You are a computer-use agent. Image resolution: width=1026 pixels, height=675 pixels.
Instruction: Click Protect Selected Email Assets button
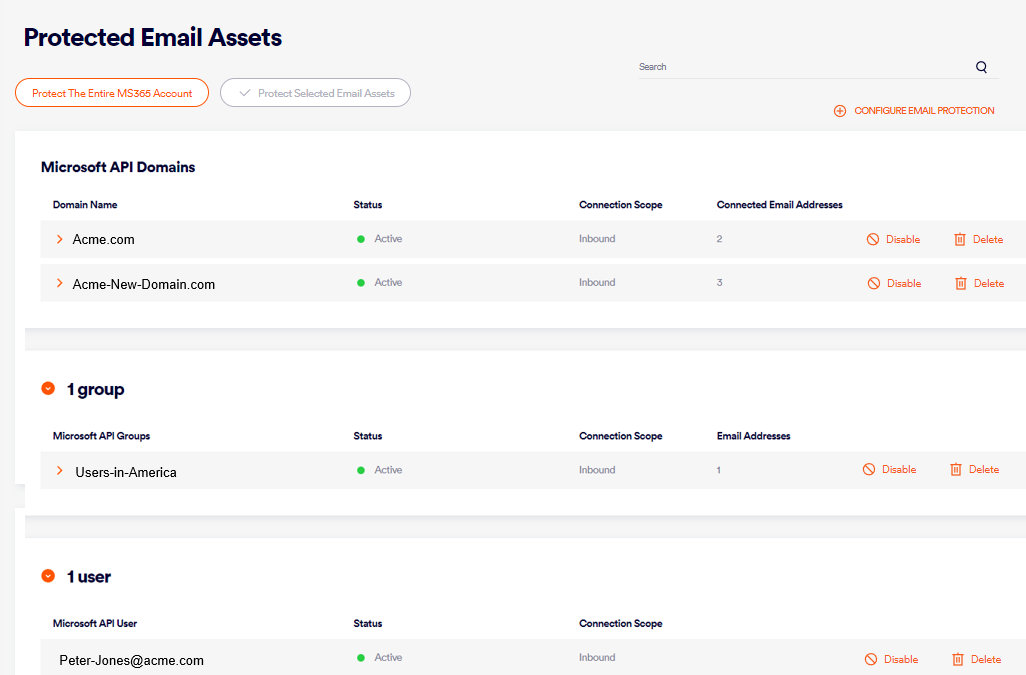tap(315, 93)
